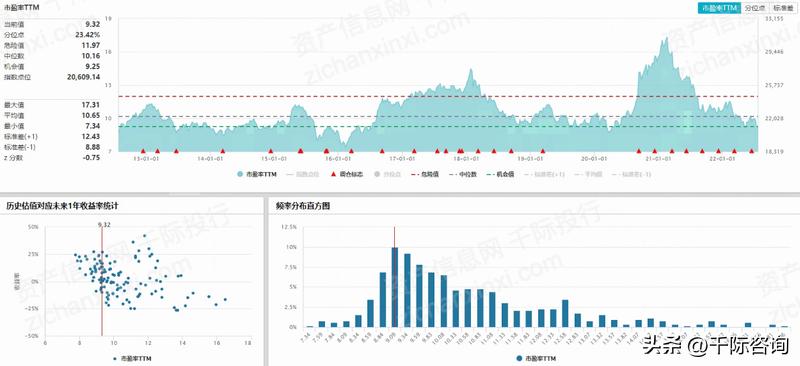
Task: Click the 9.09 tallest histogram bar
Action: click(x=394, y=287)
